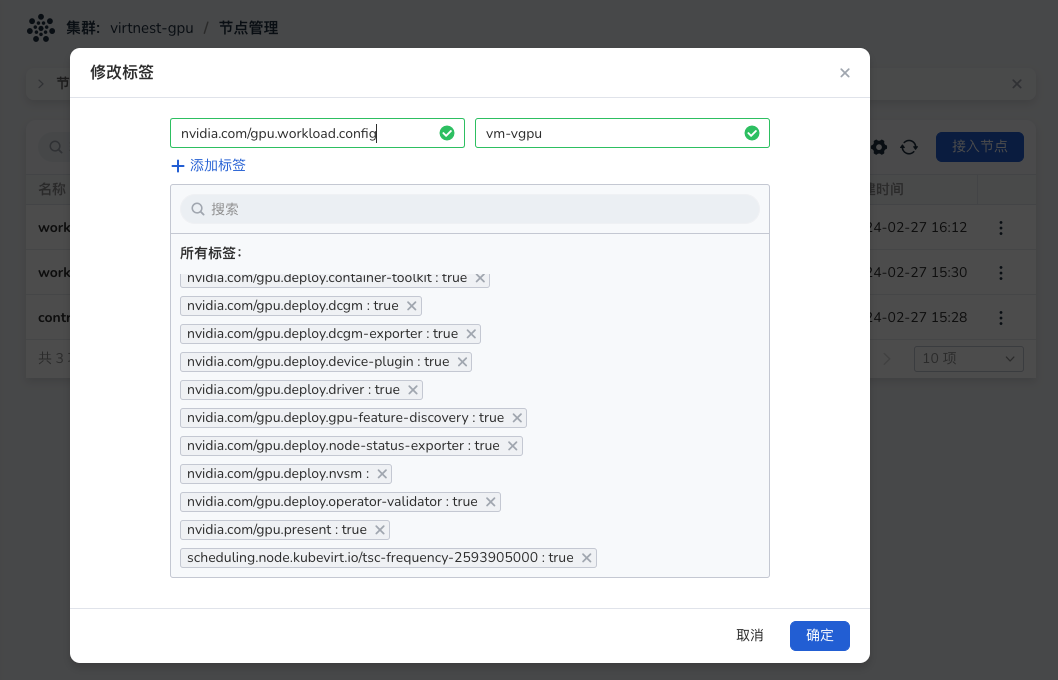Image resolution: width=1058 pixels, height=680 pixels.
Task: Remove the operator-validator label tag
Action: [490, 502]
